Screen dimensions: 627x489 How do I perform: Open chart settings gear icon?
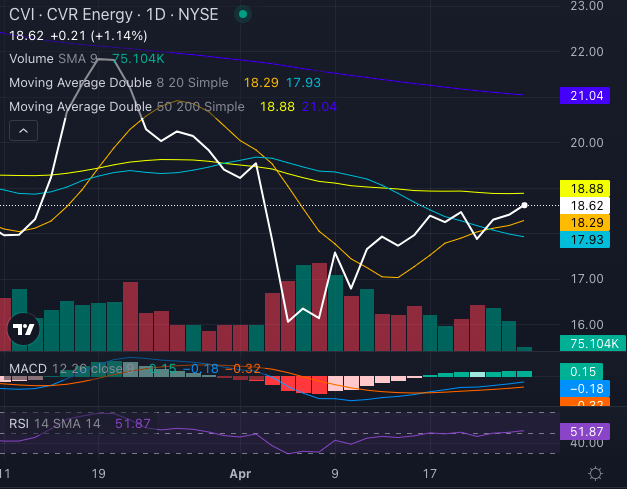pos(595,472)
